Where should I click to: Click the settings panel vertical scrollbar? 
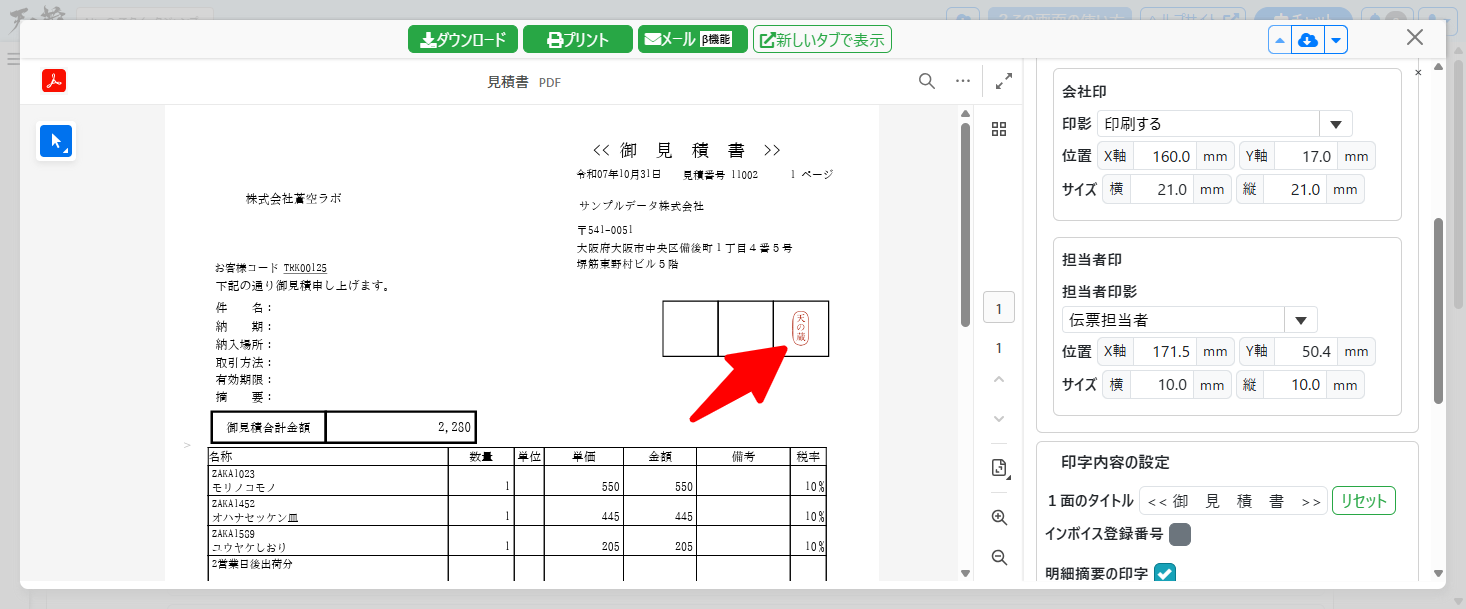(1438, 310)
